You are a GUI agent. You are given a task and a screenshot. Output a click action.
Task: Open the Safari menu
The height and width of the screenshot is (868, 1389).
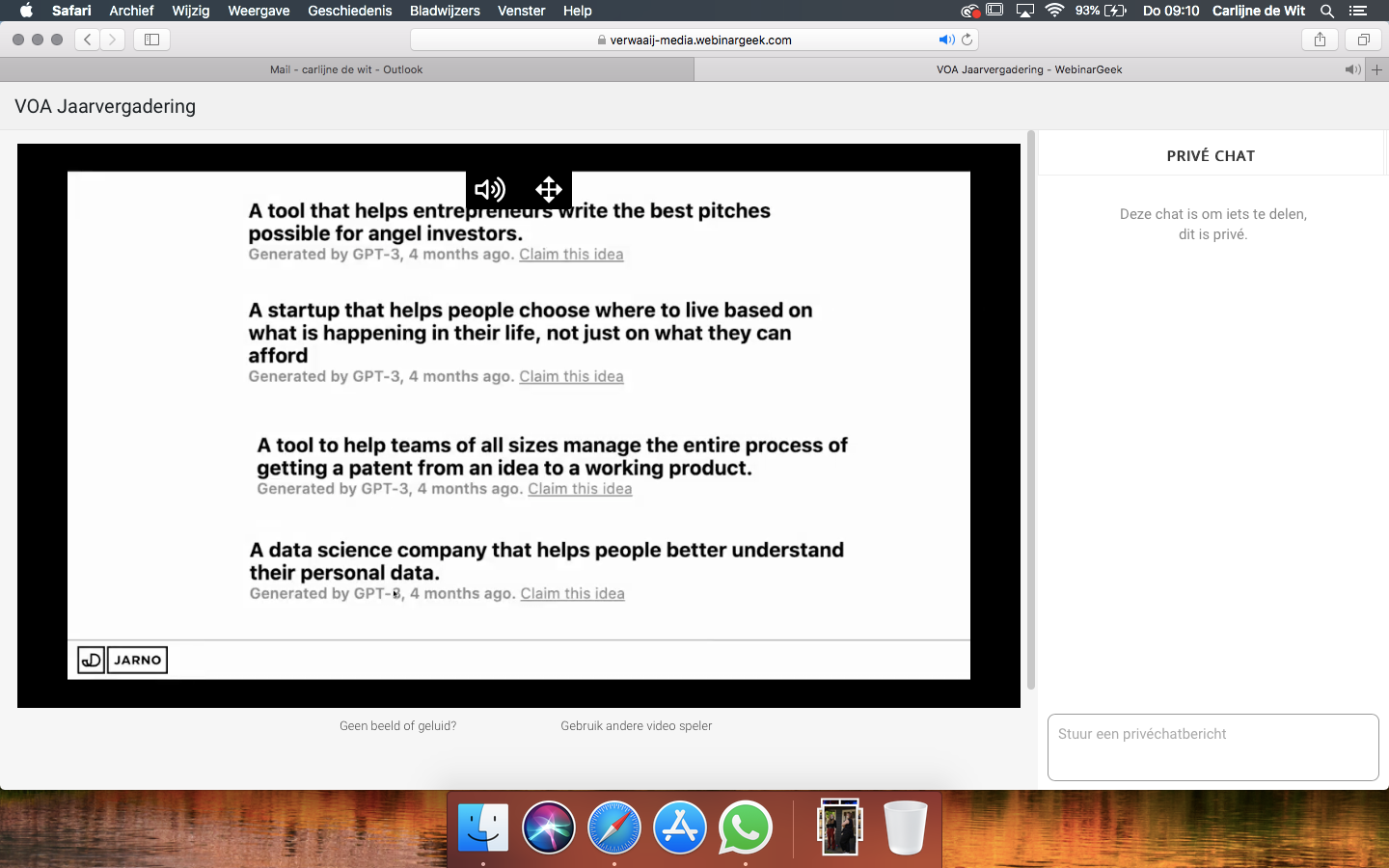(x=71, y=11)
